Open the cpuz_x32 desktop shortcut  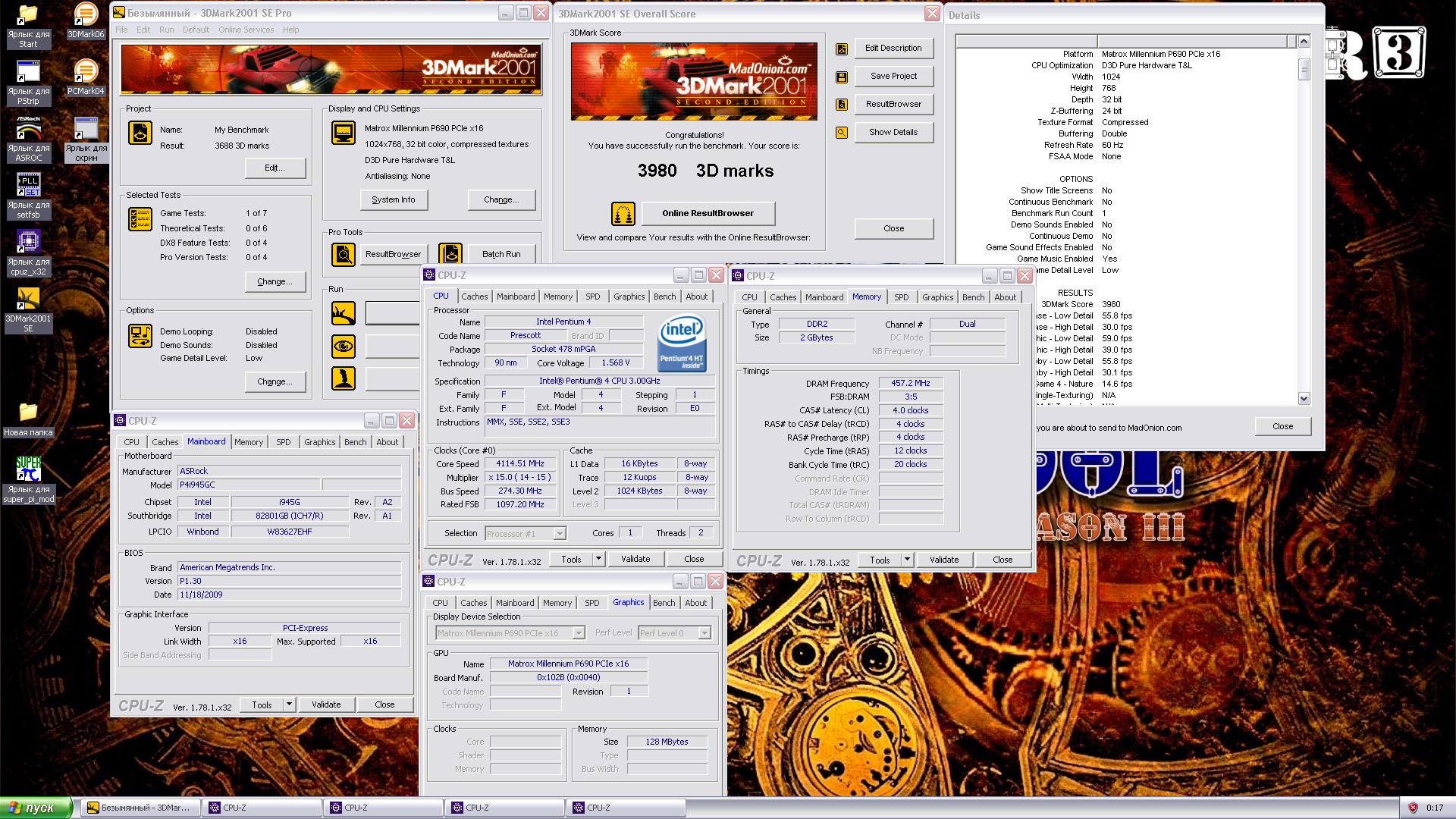(29, 253)
